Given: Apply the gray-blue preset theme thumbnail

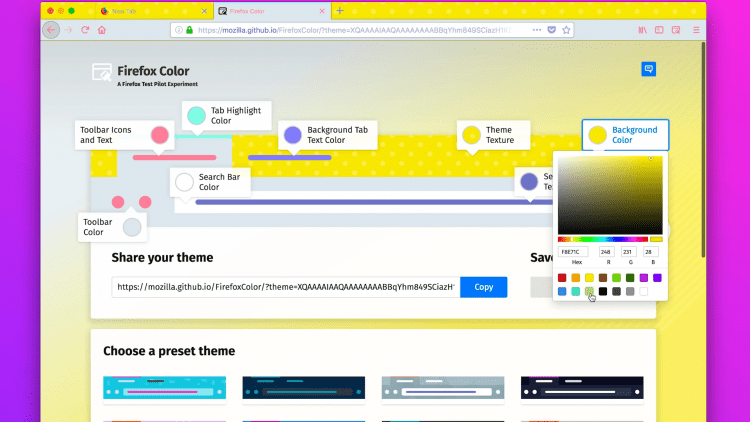Looking at the screenshot, I should (443, 388).
